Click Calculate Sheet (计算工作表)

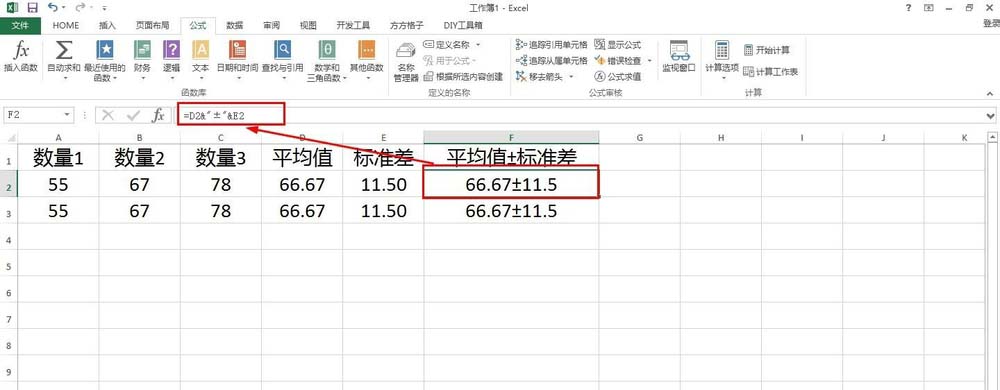[x=770, y=71]
